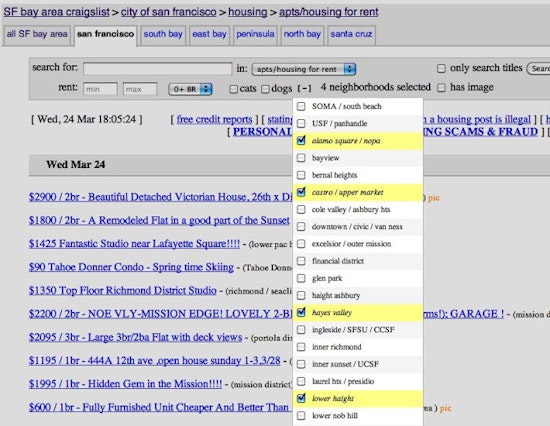Open $1800 / 2br Remodeled Flat listing

159,220
